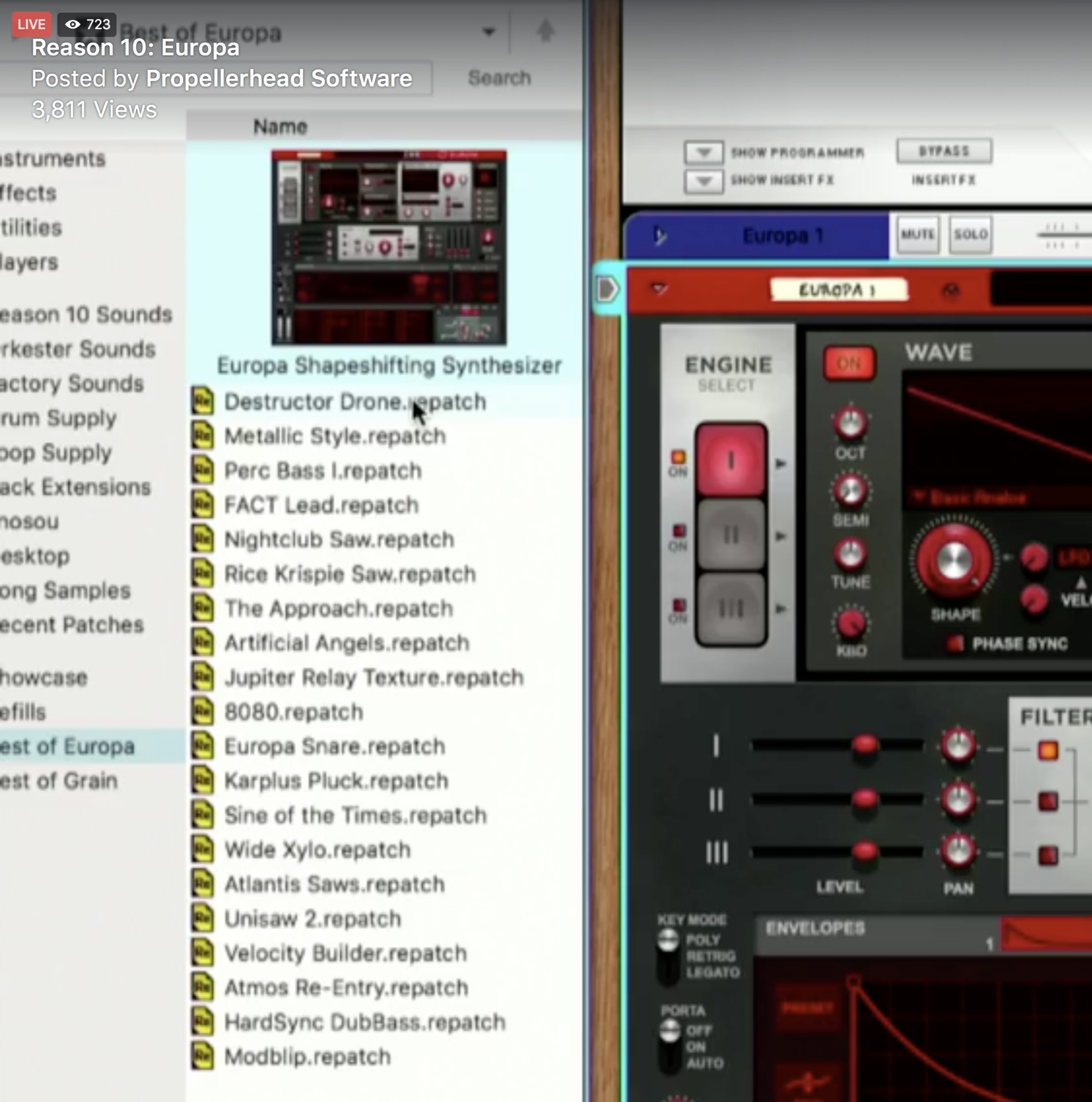The height and width of the screenshot is (1102, 1092).
Task: Select Artificial Angels.repatch
Action: [347, 643]
